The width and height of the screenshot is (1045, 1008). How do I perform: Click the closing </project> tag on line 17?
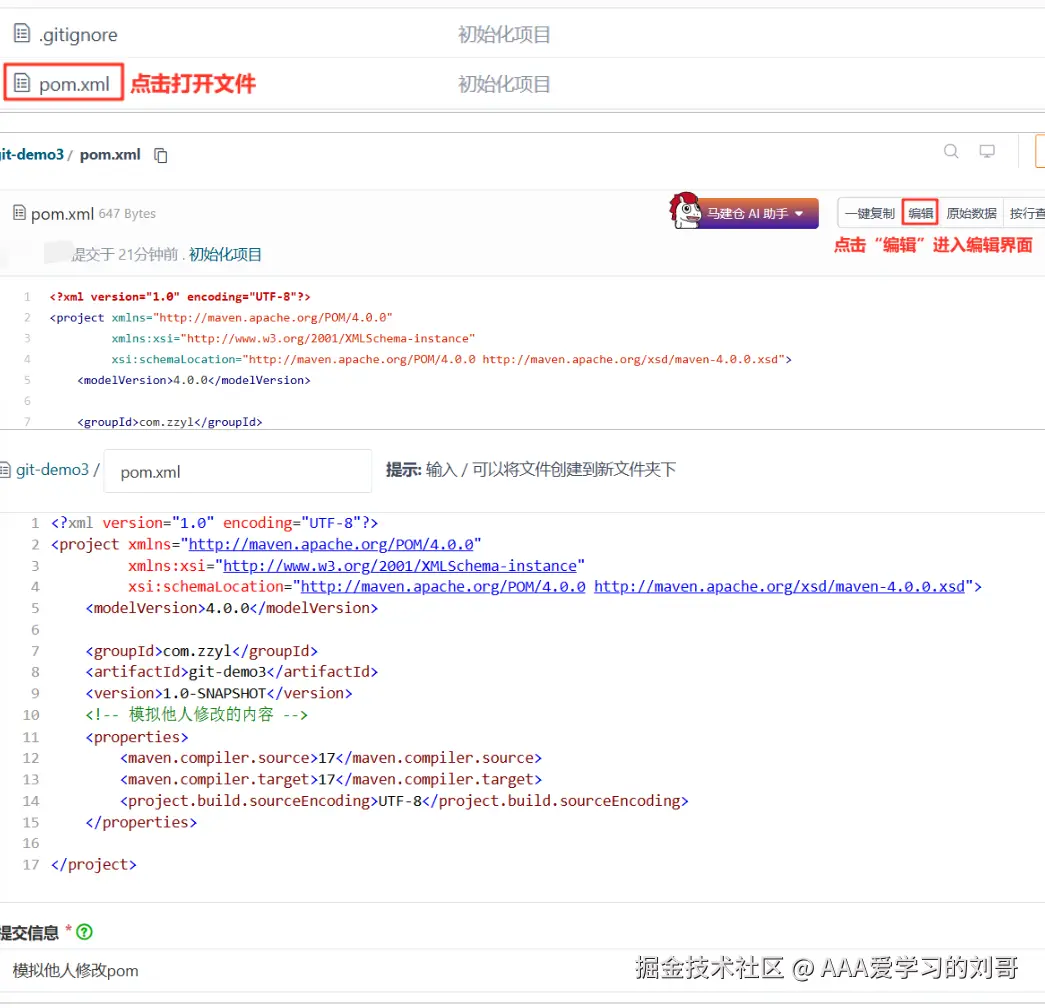click(93, 865)
